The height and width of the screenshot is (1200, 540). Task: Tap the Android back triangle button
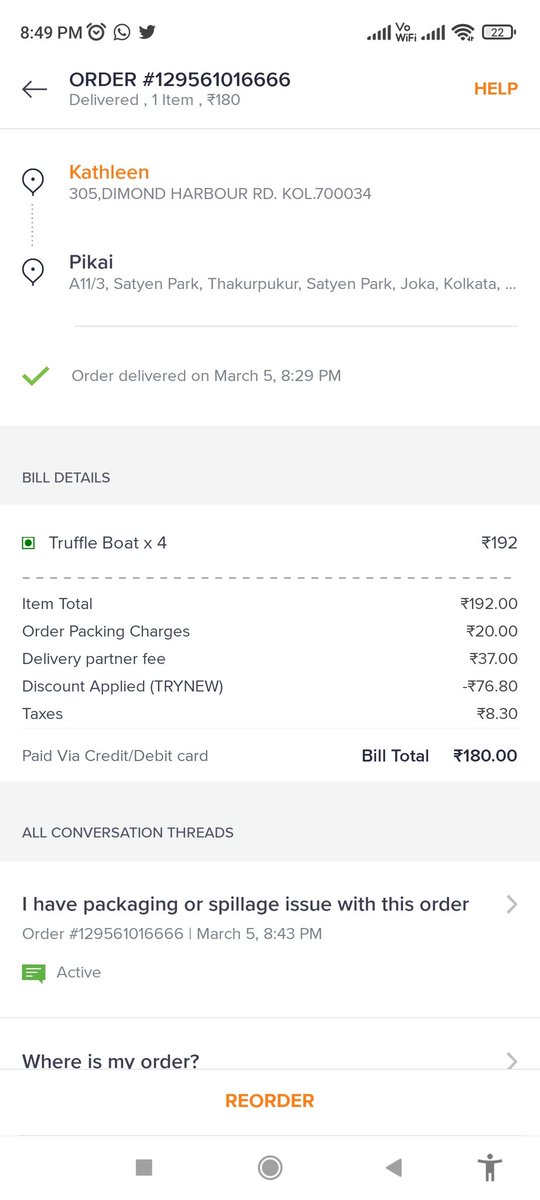tap(394, 1167)
